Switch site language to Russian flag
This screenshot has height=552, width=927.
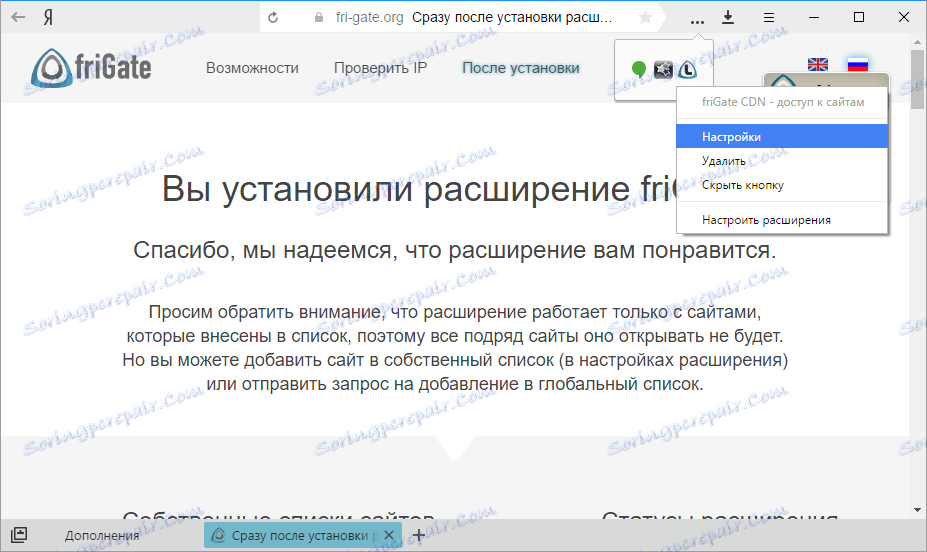point(857,64)
